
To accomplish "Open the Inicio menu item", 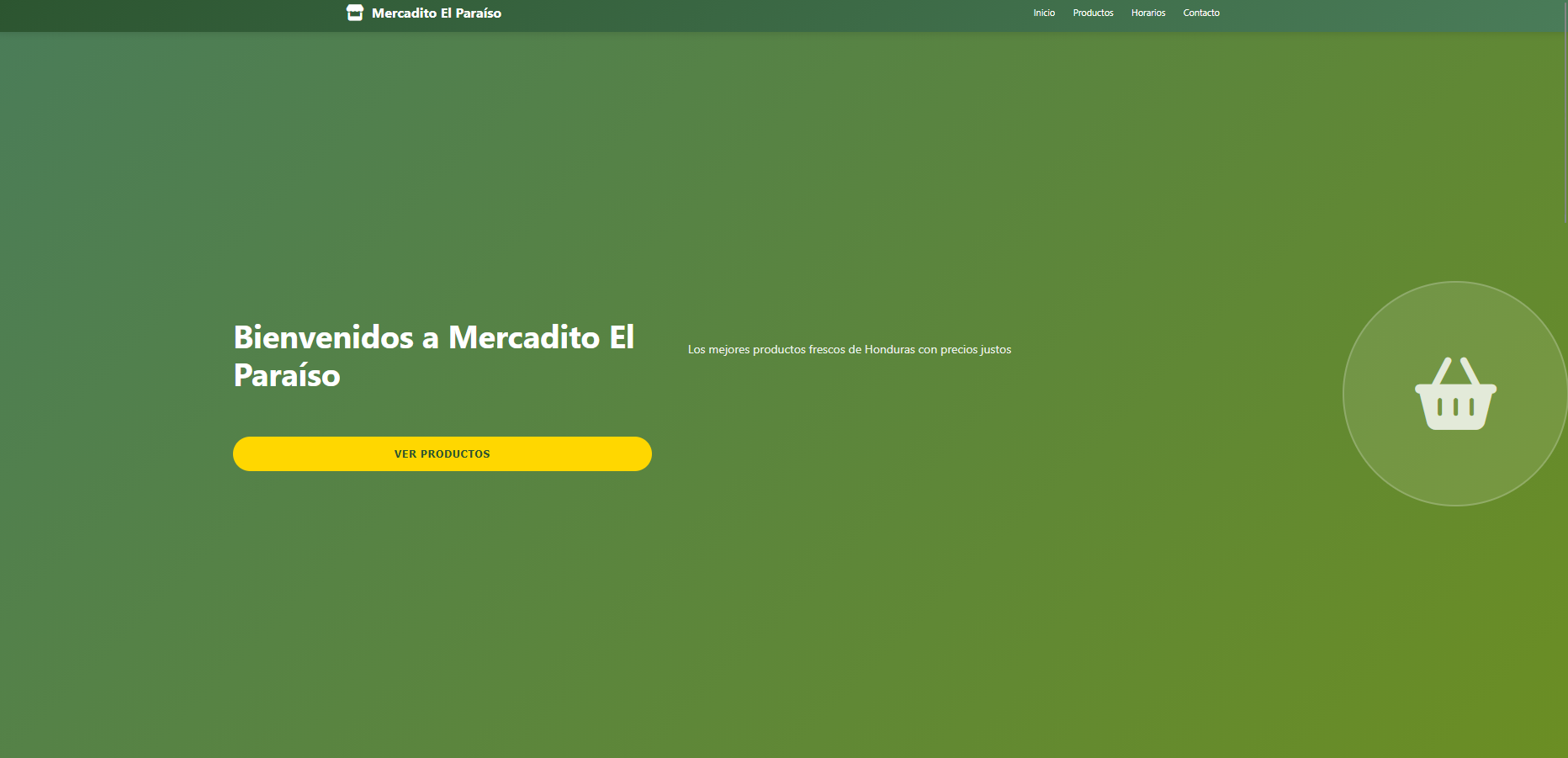I will click(x=1043, y=13).
